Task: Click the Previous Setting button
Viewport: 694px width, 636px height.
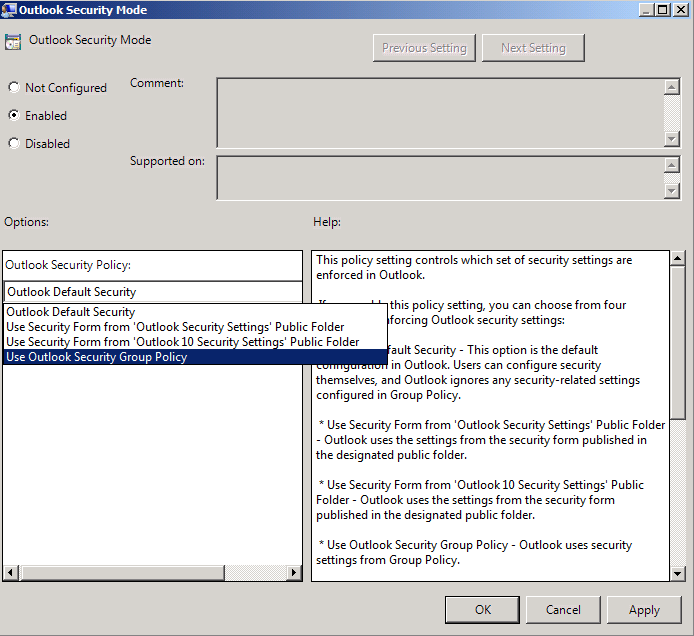Action: tap(424, 48)
